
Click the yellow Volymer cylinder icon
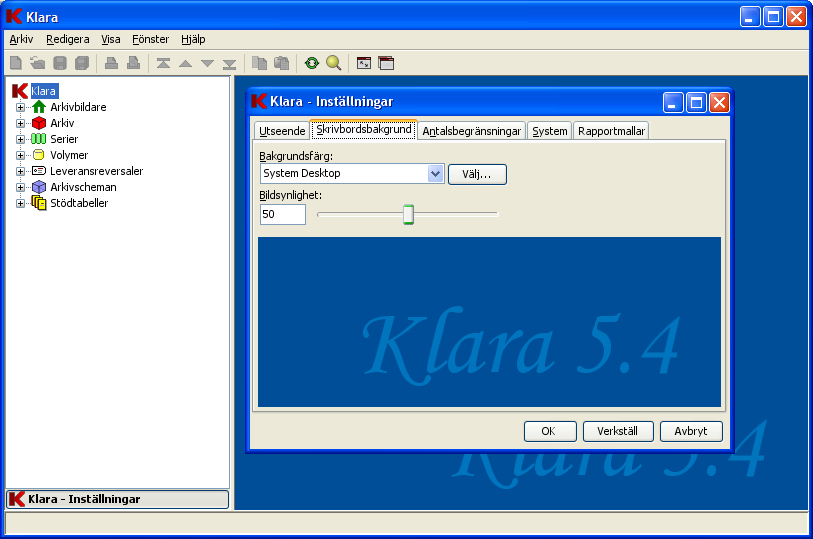coord(39,155)
